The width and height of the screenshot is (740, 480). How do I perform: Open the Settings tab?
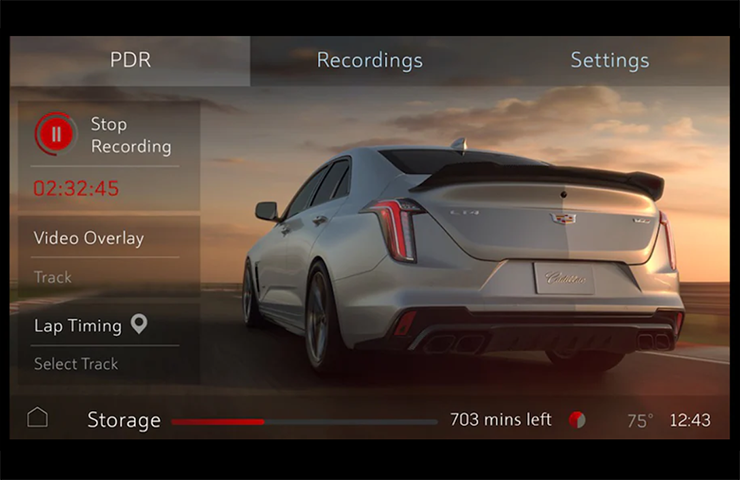coord(610,60)
